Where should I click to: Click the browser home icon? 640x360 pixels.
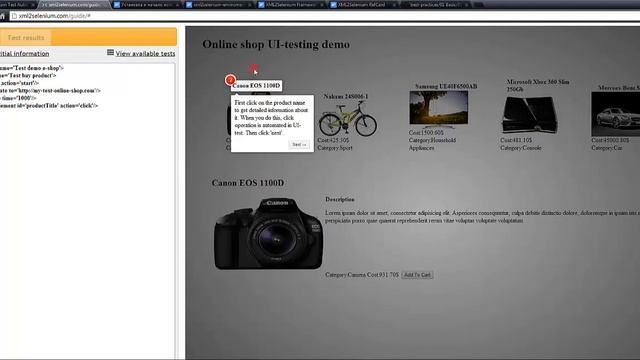[x=2, y=16]
